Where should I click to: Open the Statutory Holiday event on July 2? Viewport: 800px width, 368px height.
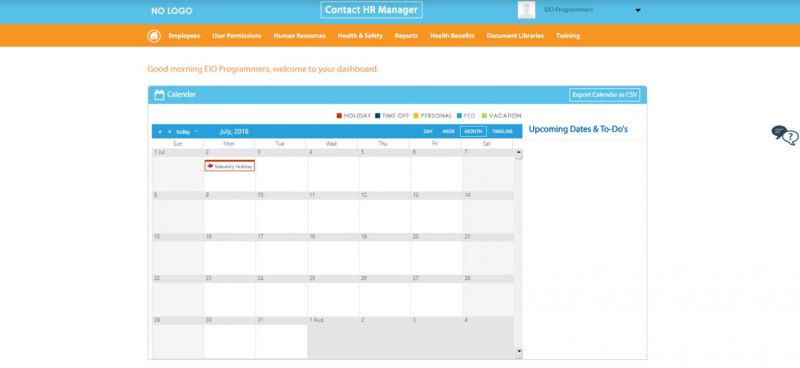click(x=230, y=166)
